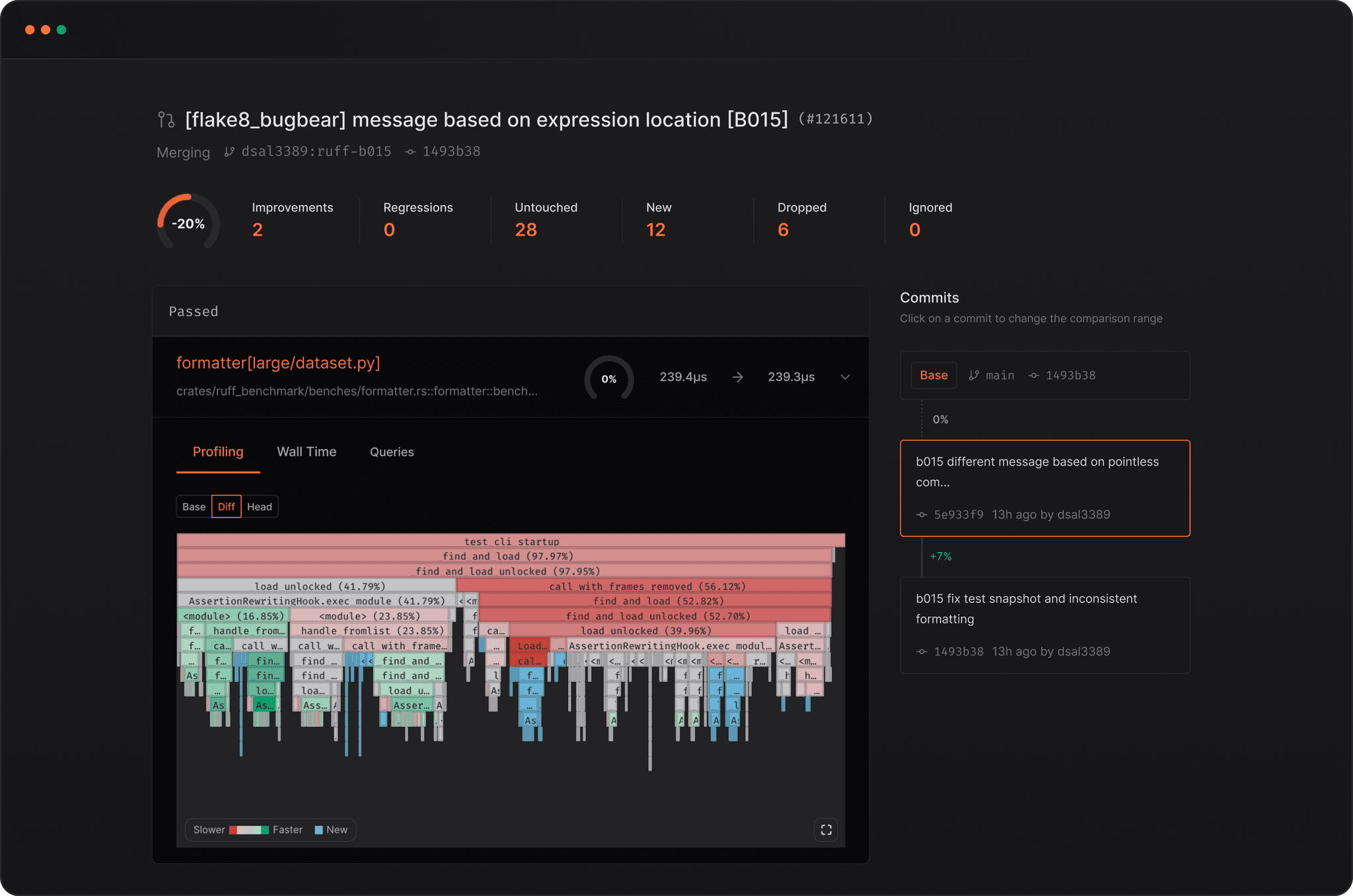Click the commit icon before 1493b38 in header
This screenshot has height=896, width=1353.
(410, 151)
